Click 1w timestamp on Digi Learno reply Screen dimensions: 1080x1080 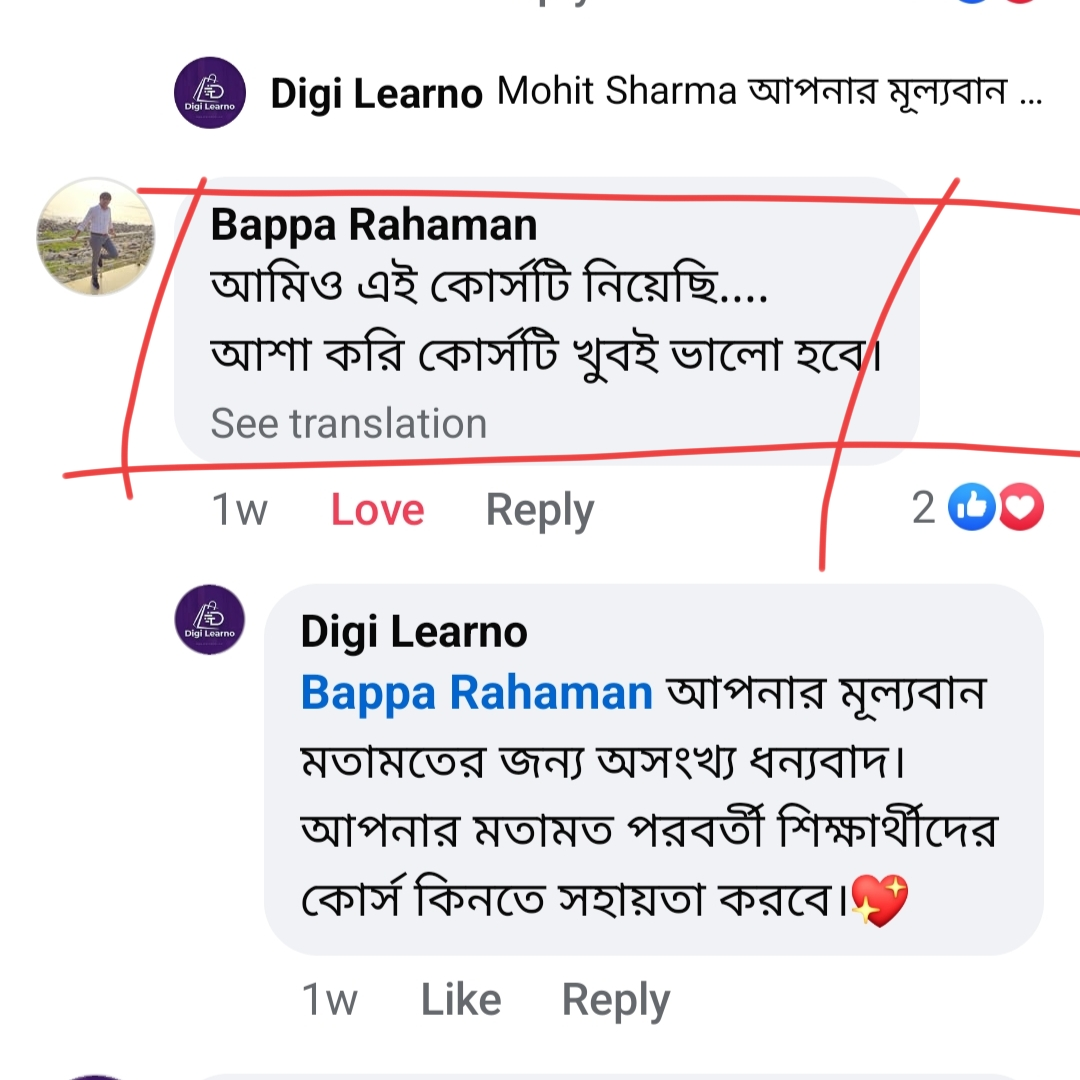point(329,1000)
